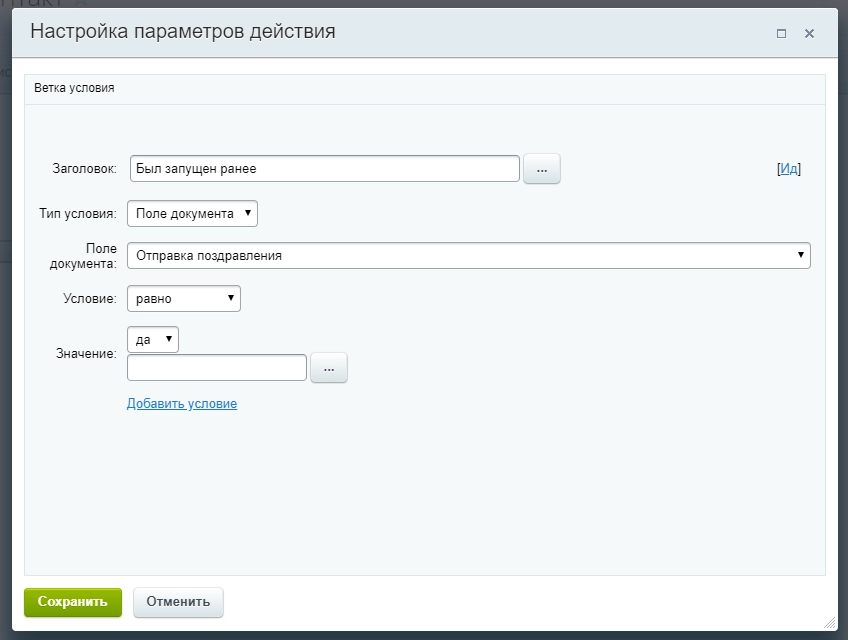Click the ellipsis button next to the title field

pyautogui.click(x=541, y=169)
